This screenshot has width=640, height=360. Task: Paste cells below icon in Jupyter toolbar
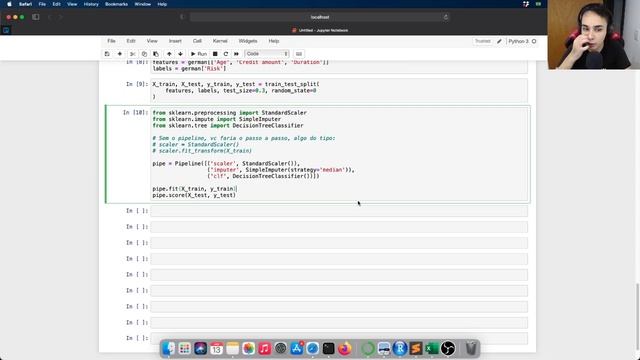click(156, 54)
